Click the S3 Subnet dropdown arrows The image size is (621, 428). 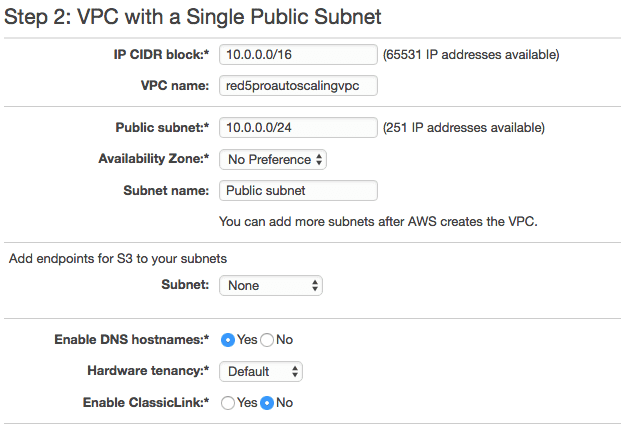(315, 285)
